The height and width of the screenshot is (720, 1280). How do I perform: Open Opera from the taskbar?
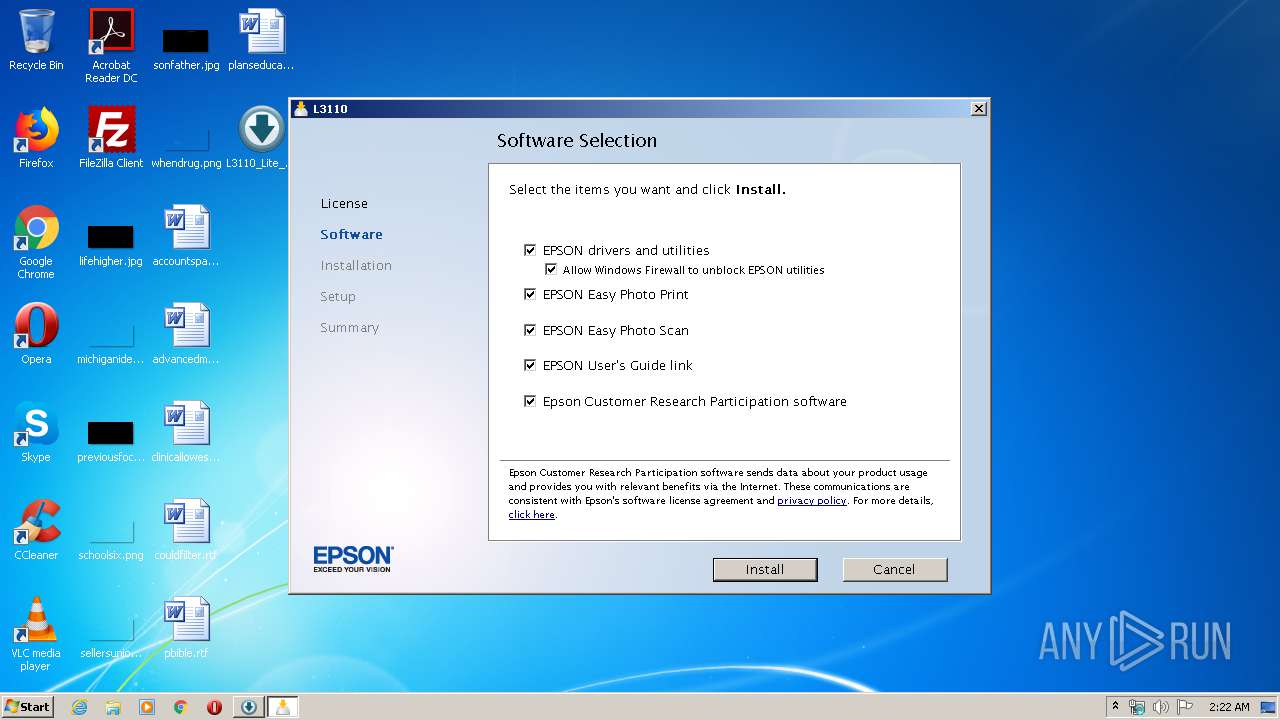(214, 707)
